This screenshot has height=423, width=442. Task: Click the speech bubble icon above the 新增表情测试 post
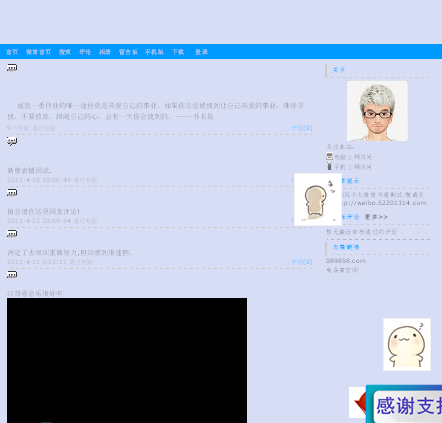click(12, 142)
